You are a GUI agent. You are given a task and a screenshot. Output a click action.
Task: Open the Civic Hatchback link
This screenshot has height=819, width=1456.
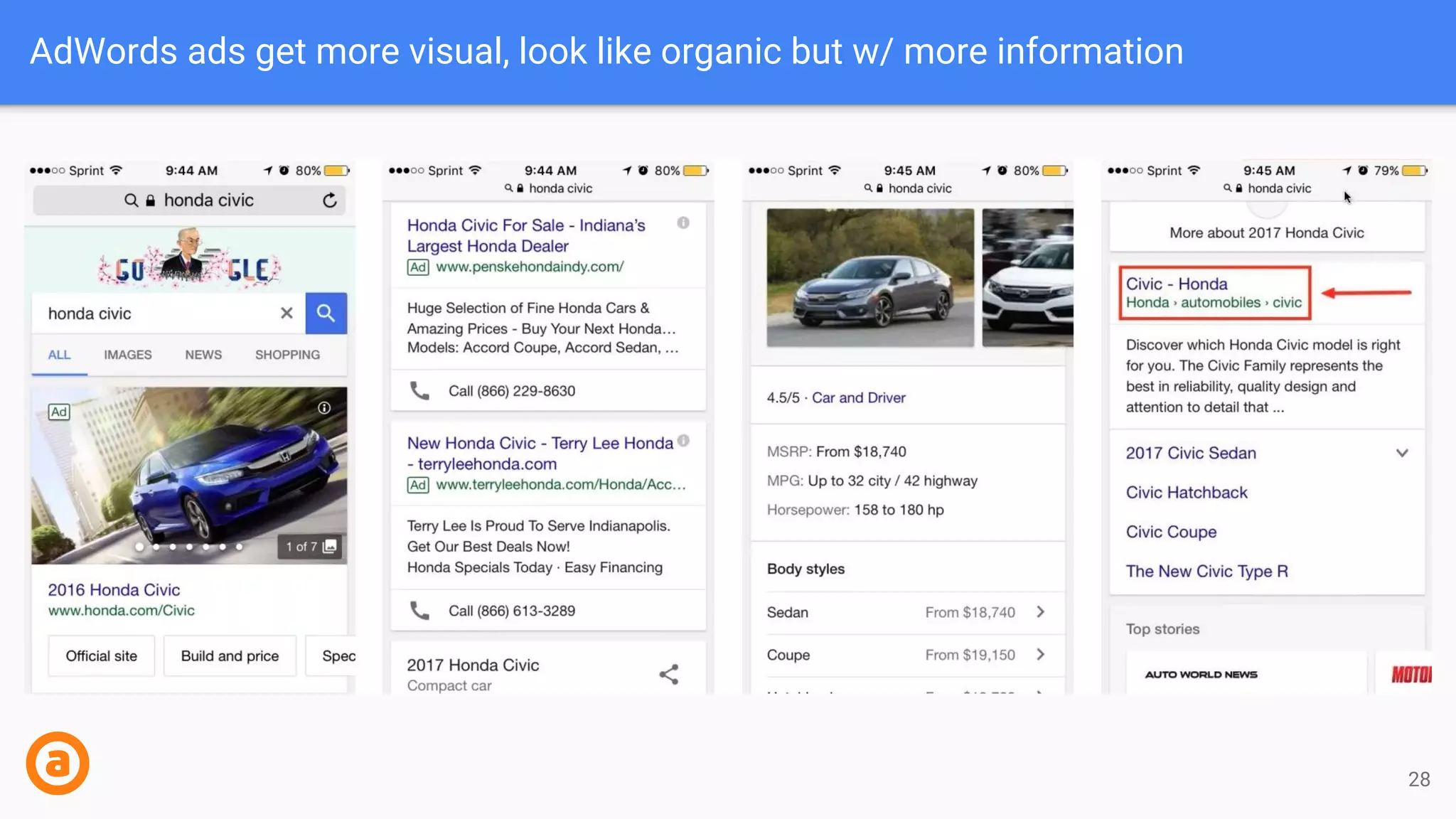pos(1187,492)
